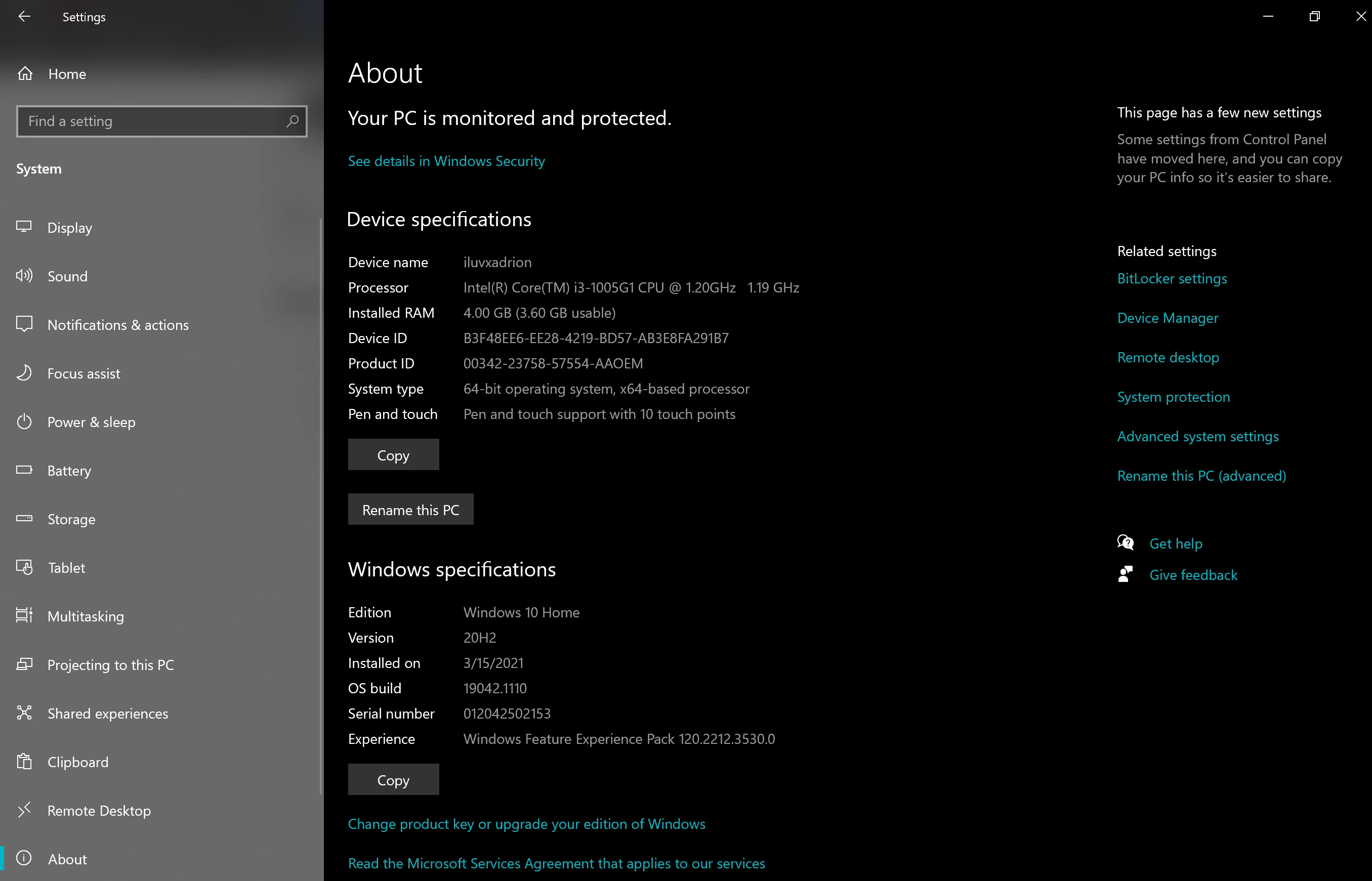
Task: Click the Home house icon
Action: (25, 74)
